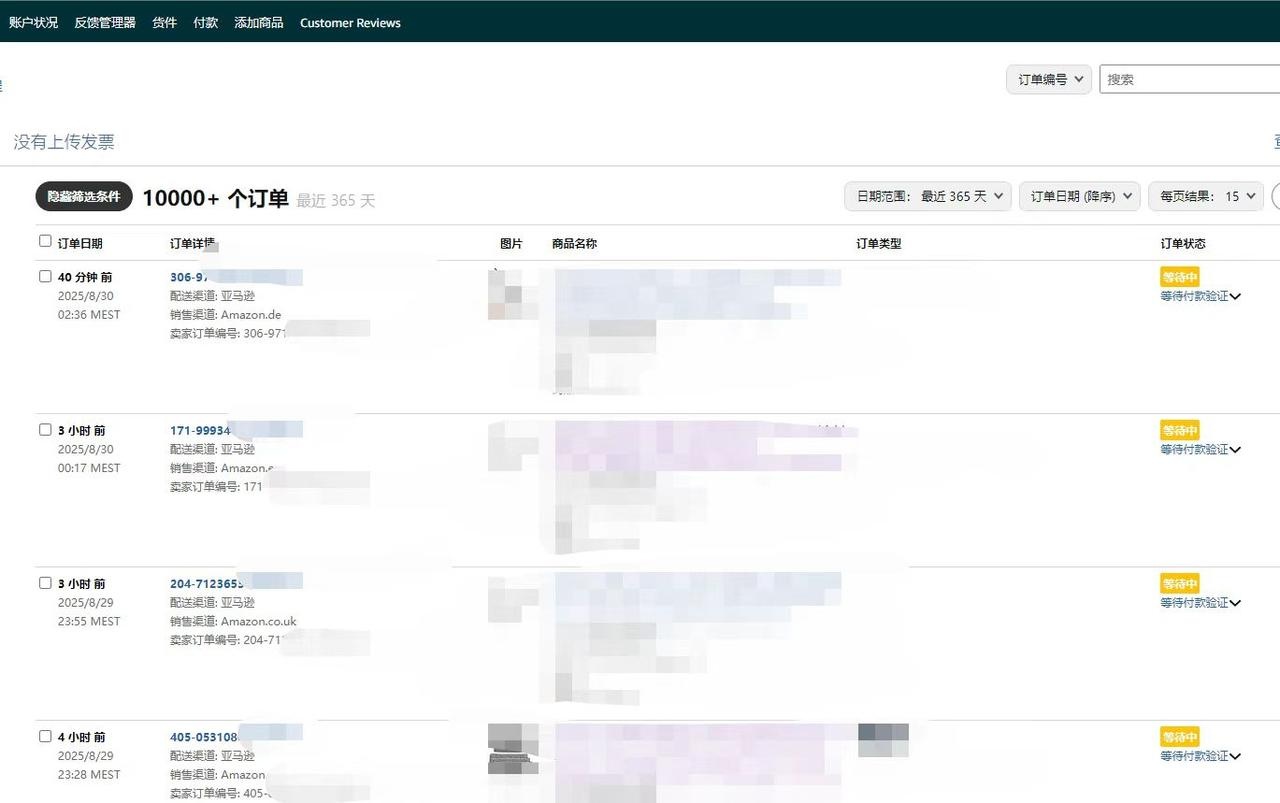Tick the select-all checkbox beside 订单日期
Image resolution: width=1280 pixels, height=803 pixels.
tap(45, 241)
